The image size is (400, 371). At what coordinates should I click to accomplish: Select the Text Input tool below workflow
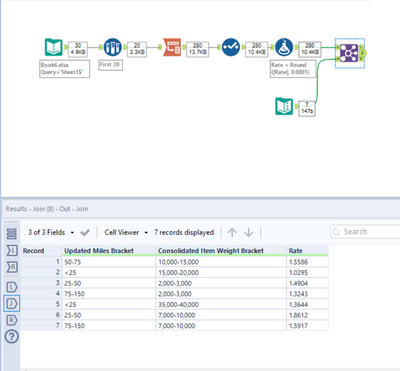284,106
